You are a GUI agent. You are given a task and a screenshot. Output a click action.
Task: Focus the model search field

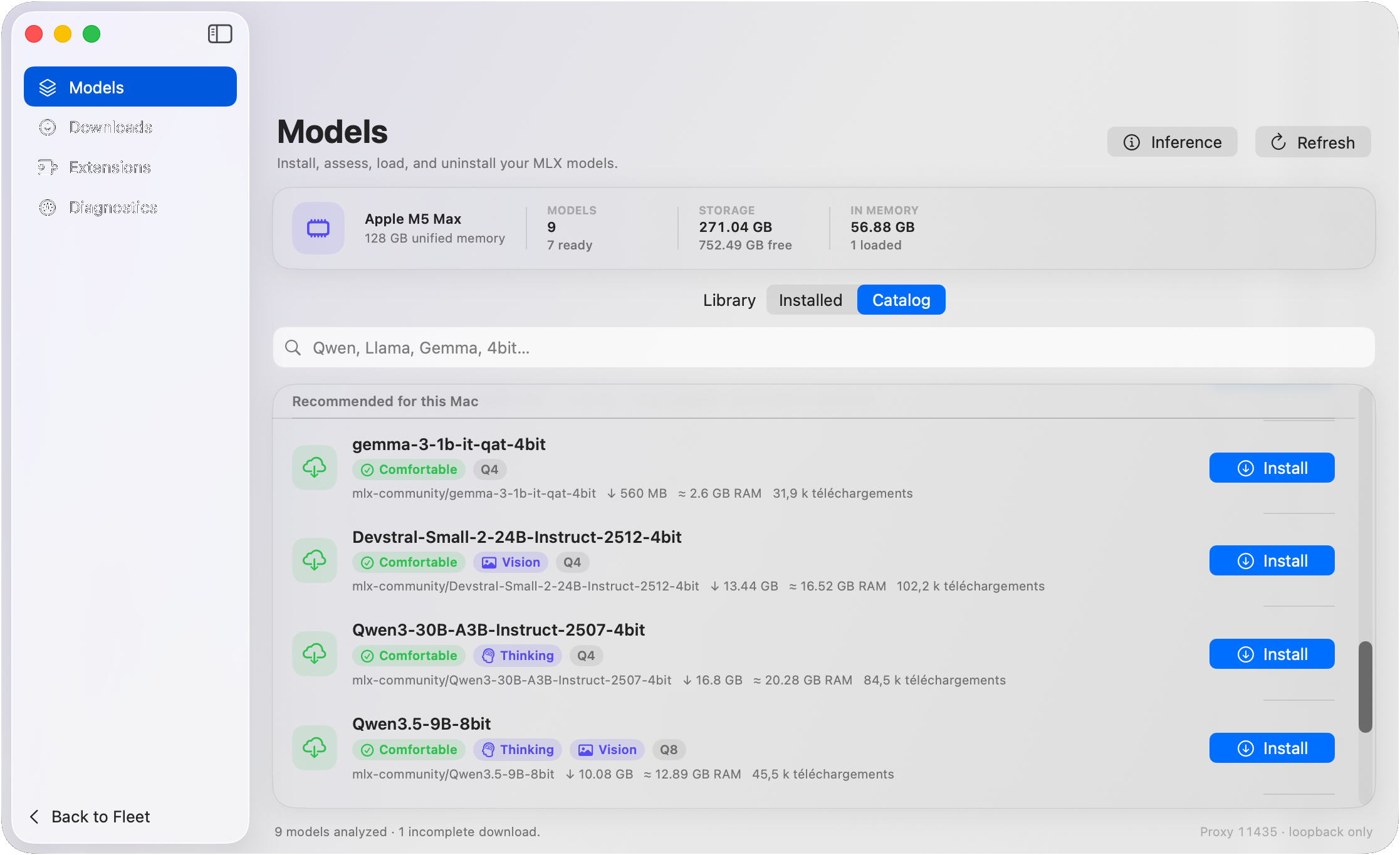[823, 347]
